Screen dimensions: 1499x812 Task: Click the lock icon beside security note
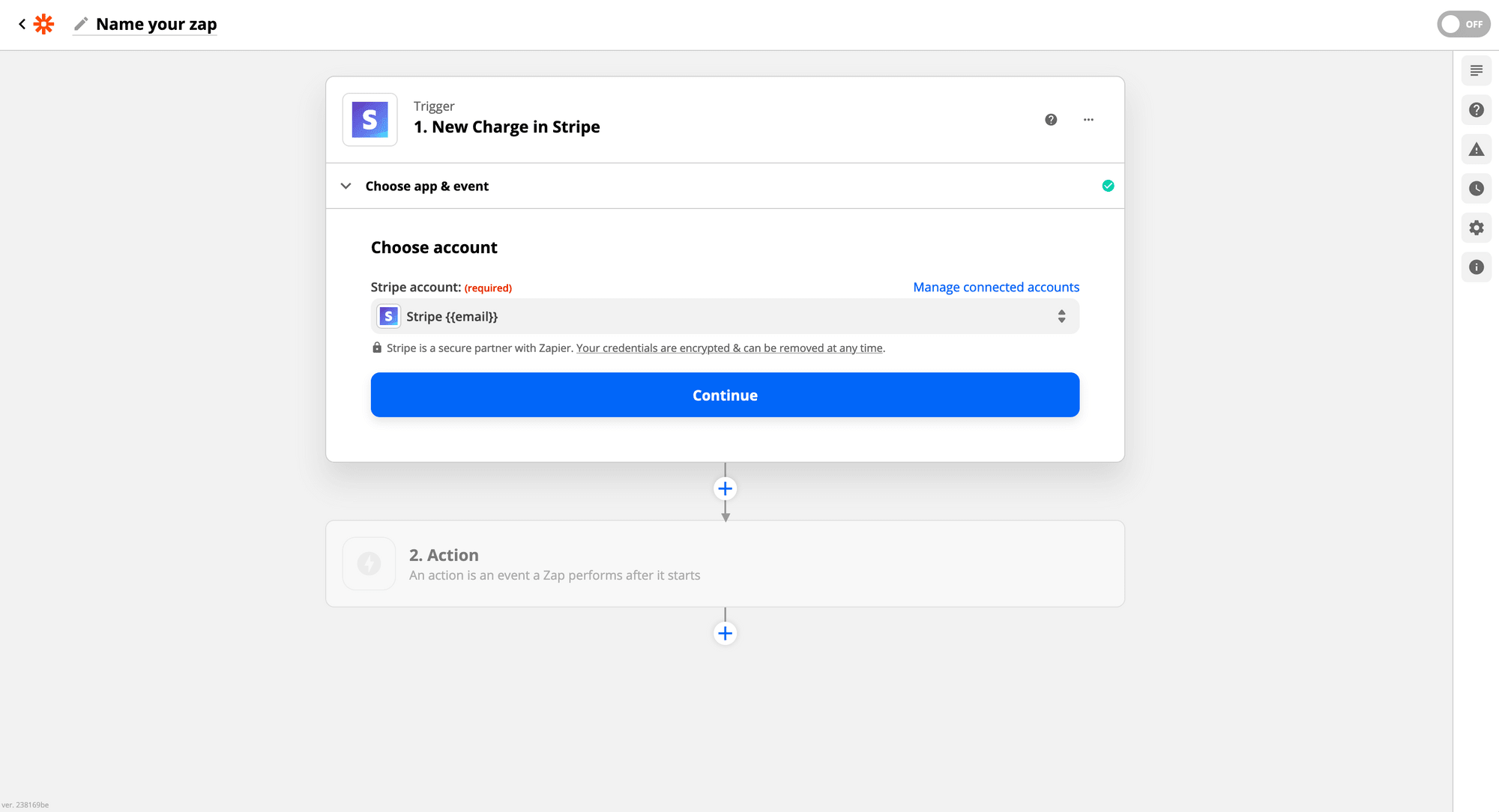[x=377, y=348]
